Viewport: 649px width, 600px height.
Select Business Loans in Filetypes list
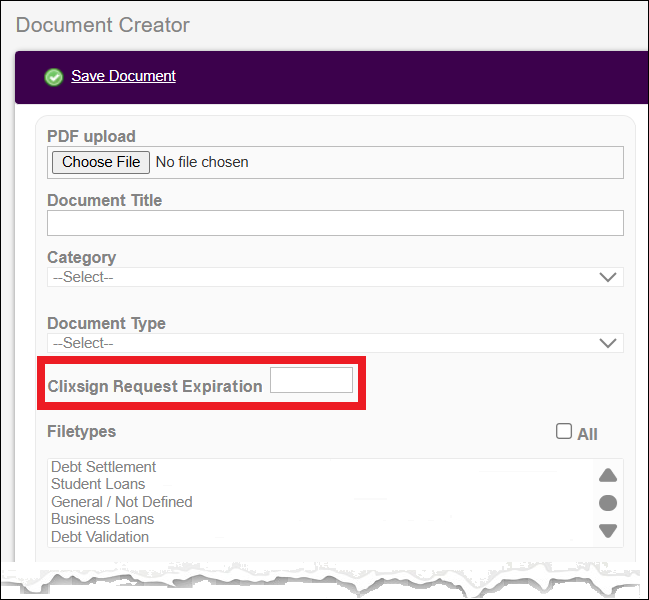point(103,519)
